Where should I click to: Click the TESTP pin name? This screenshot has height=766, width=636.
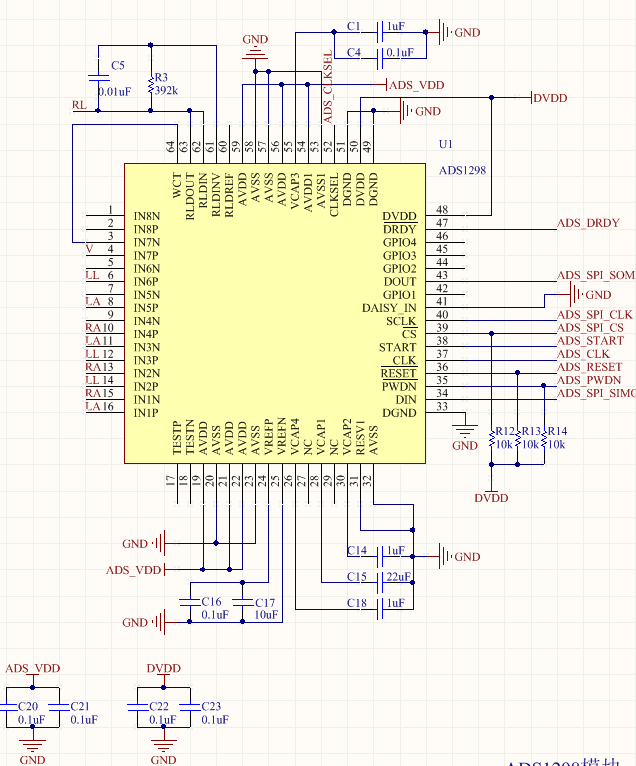[177, 437]
